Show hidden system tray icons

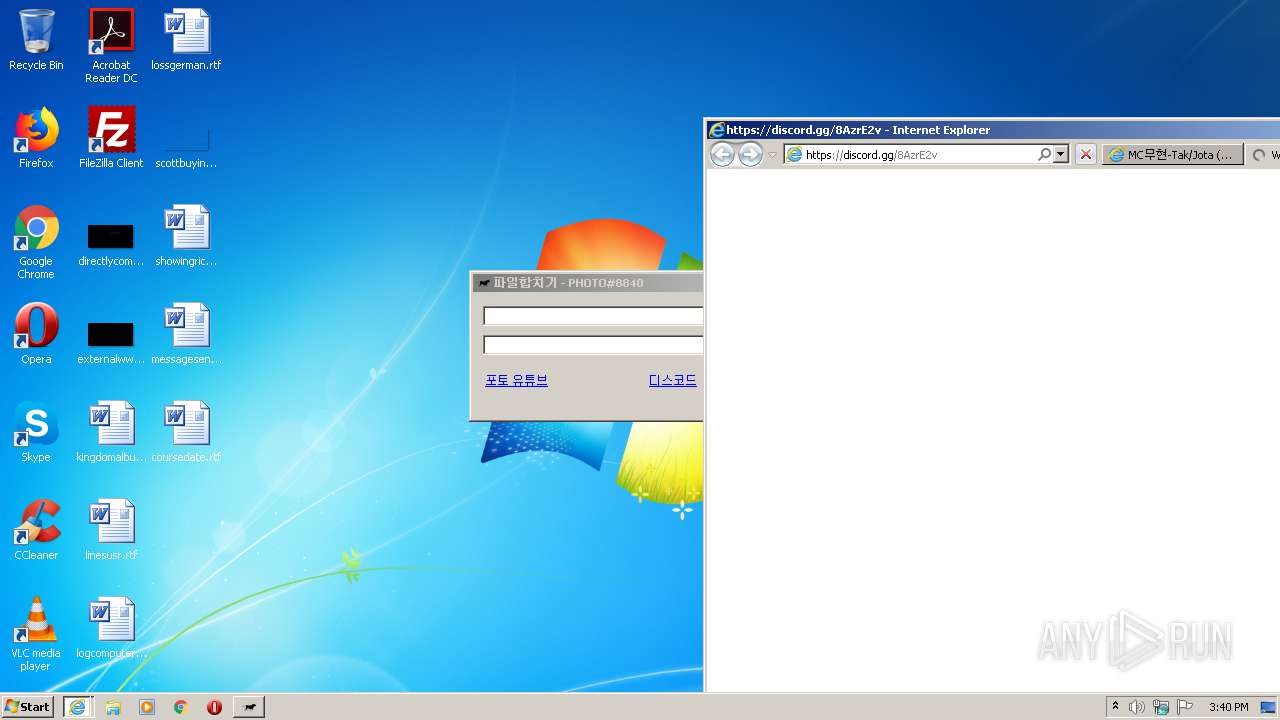[1115, 707]
